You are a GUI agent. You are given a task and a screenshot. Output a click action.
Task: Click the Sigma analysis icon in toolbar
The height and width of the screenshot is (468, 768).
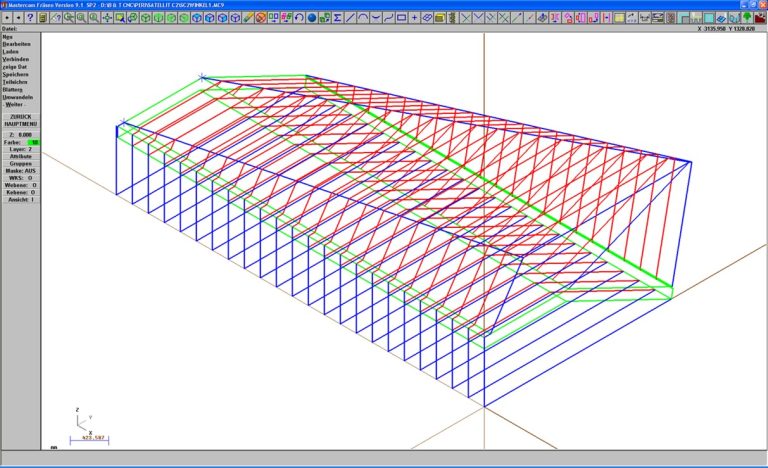(x=337, y=18)
